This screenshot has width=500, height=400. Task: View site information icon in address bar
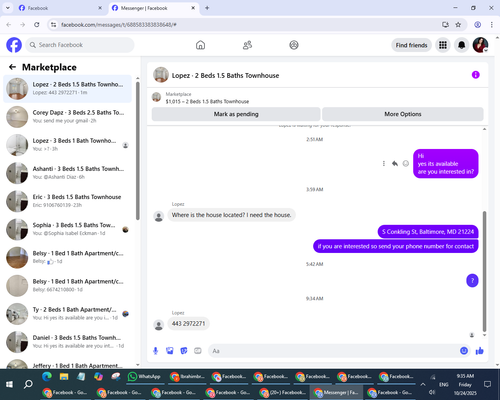[53, 25]
